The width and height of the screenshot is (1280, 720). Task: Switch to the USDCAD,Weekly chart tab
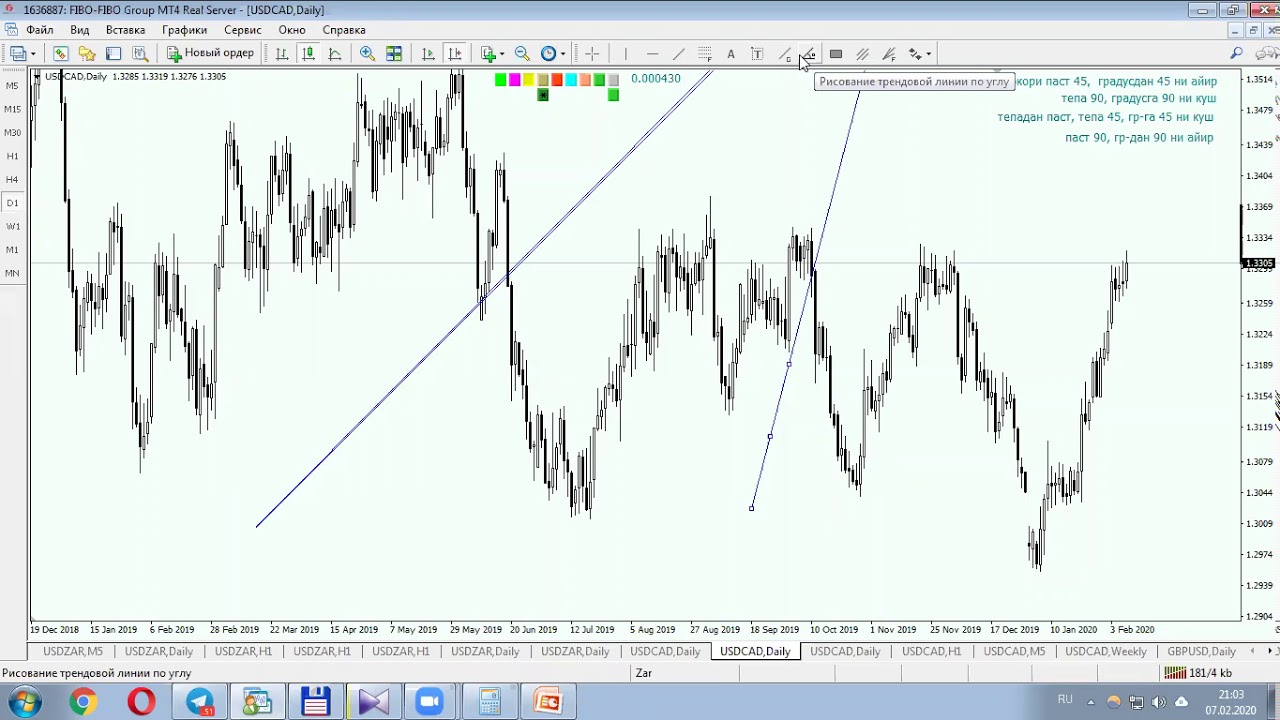tap(1106, 651)
